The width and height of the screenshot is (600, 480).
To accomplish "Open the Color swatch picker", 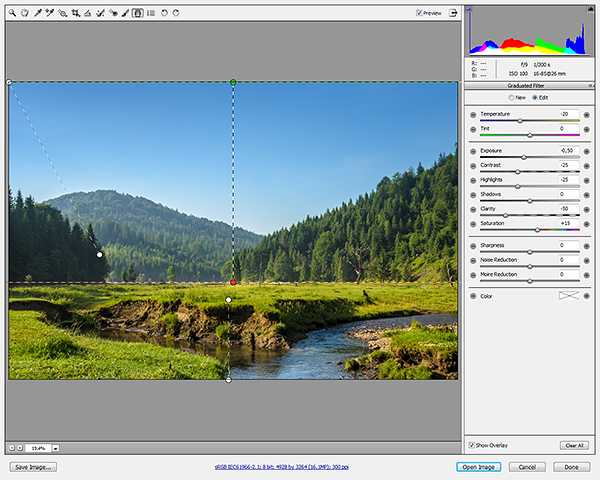I will point(568,296).
